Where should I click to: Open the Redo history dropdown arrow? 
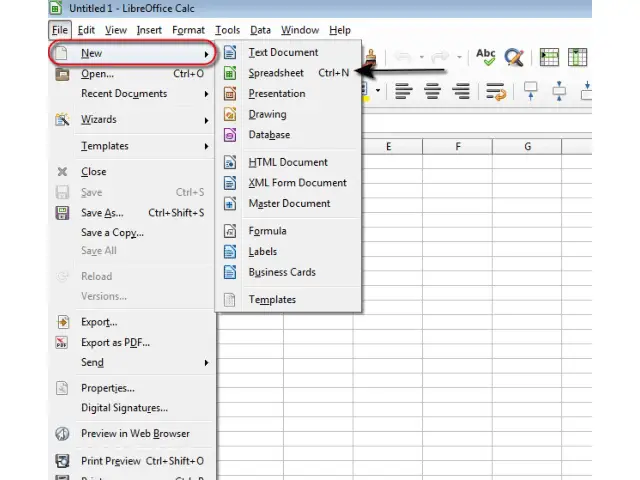pos(459,57)
